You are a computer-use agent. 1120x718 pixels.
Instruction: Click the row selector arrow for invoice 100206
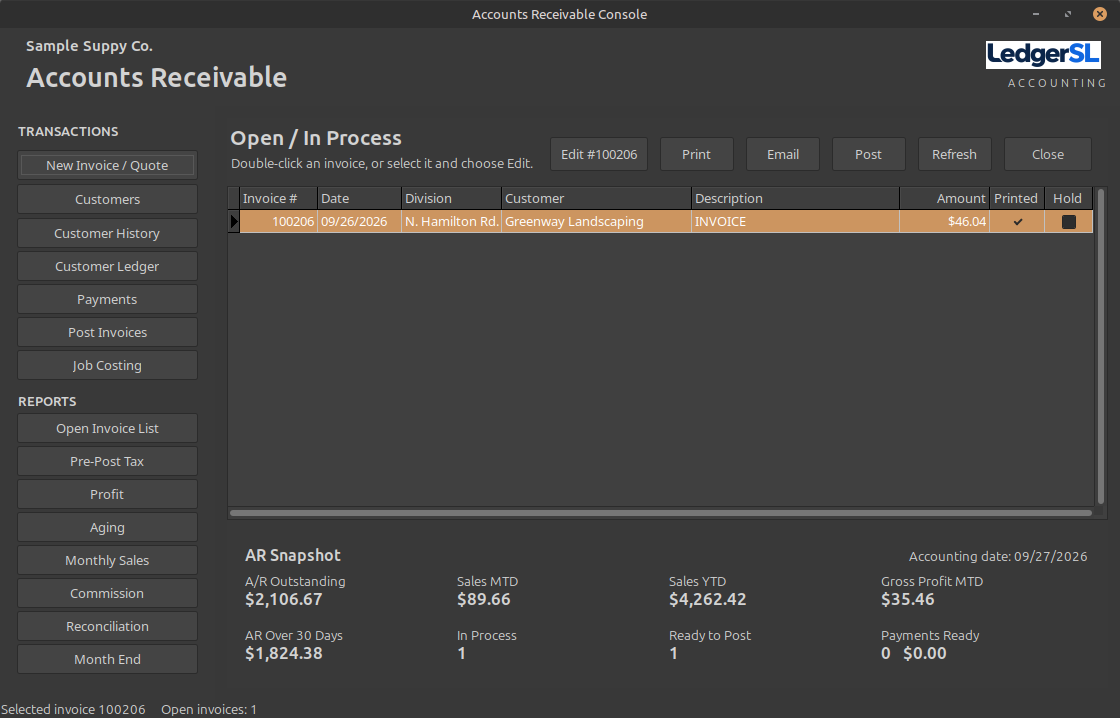click(x=234, y=221)
